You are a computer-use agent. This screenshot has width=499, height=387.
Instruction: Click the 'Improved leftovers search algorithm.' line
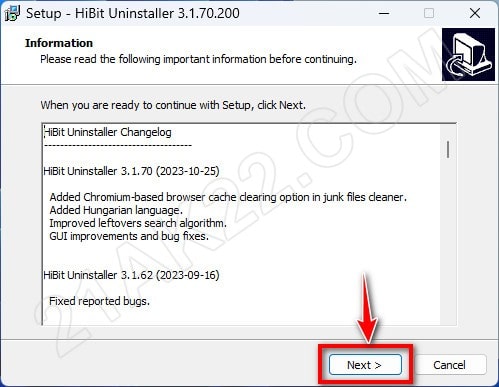coord(138,223)
